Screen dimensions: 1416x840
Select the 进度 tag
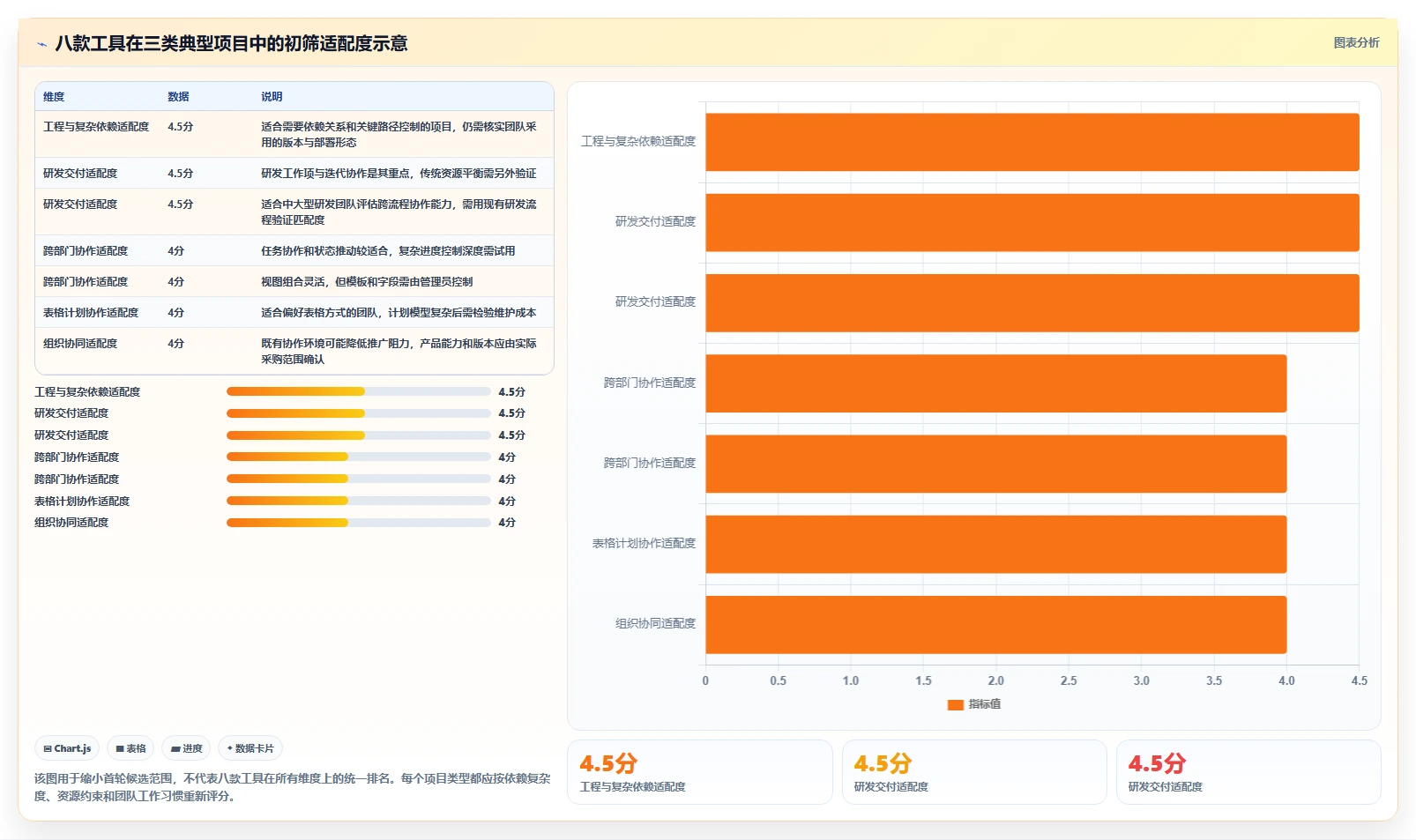pyautogui.click(x=186, y=748)
